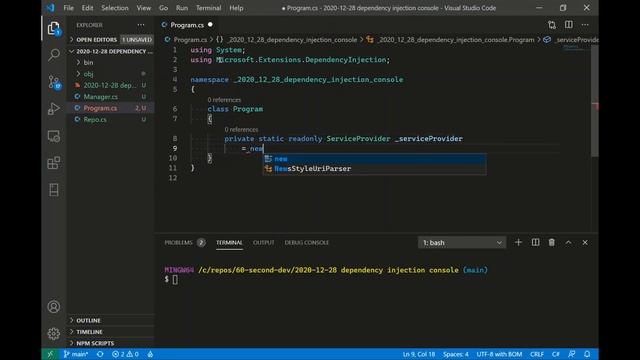Change language mode via C#
This screenshot has height=360, width=640.
point(556,354)
